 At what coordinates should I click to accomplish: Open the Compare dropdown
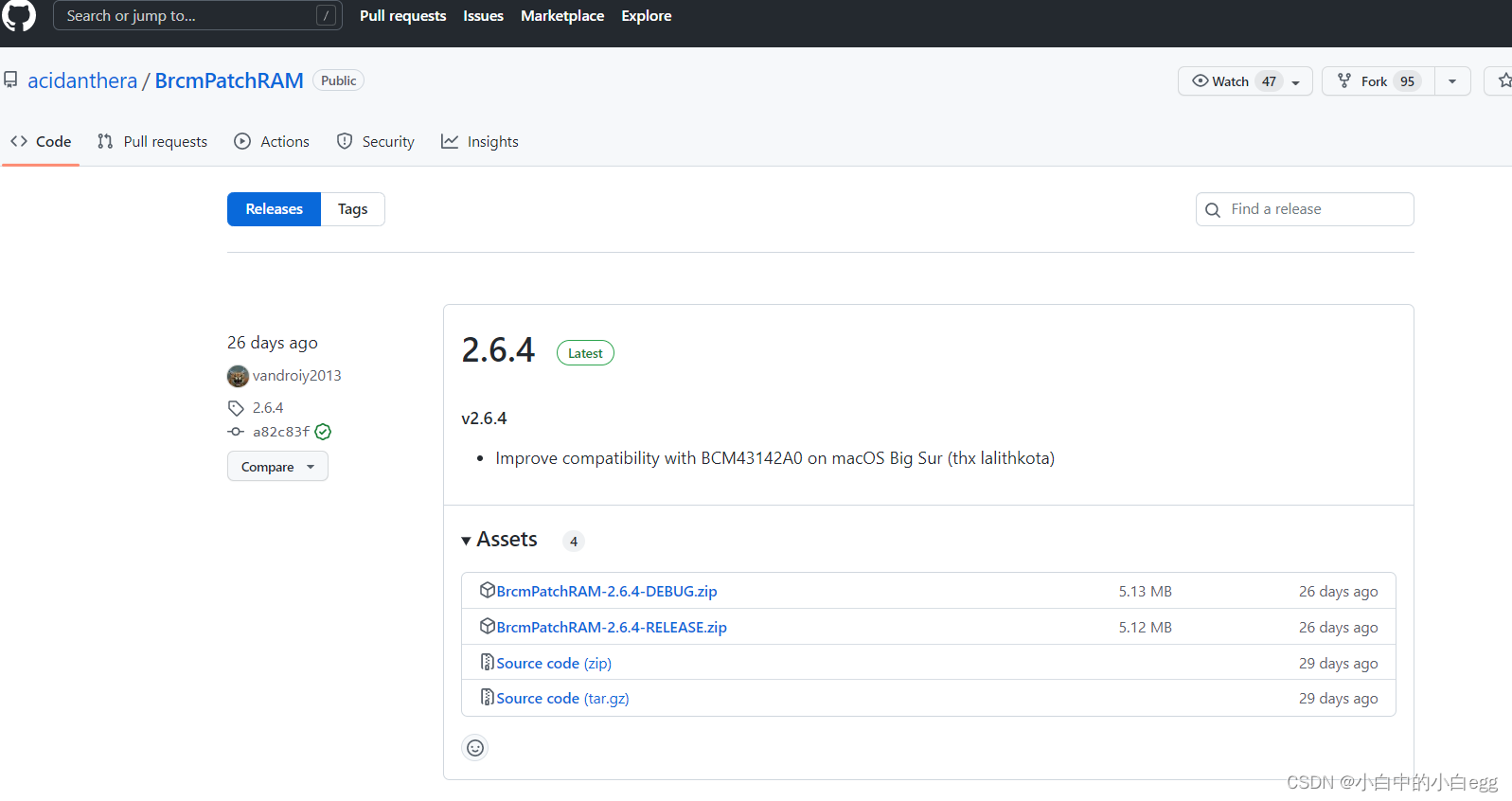pos(277,467)
